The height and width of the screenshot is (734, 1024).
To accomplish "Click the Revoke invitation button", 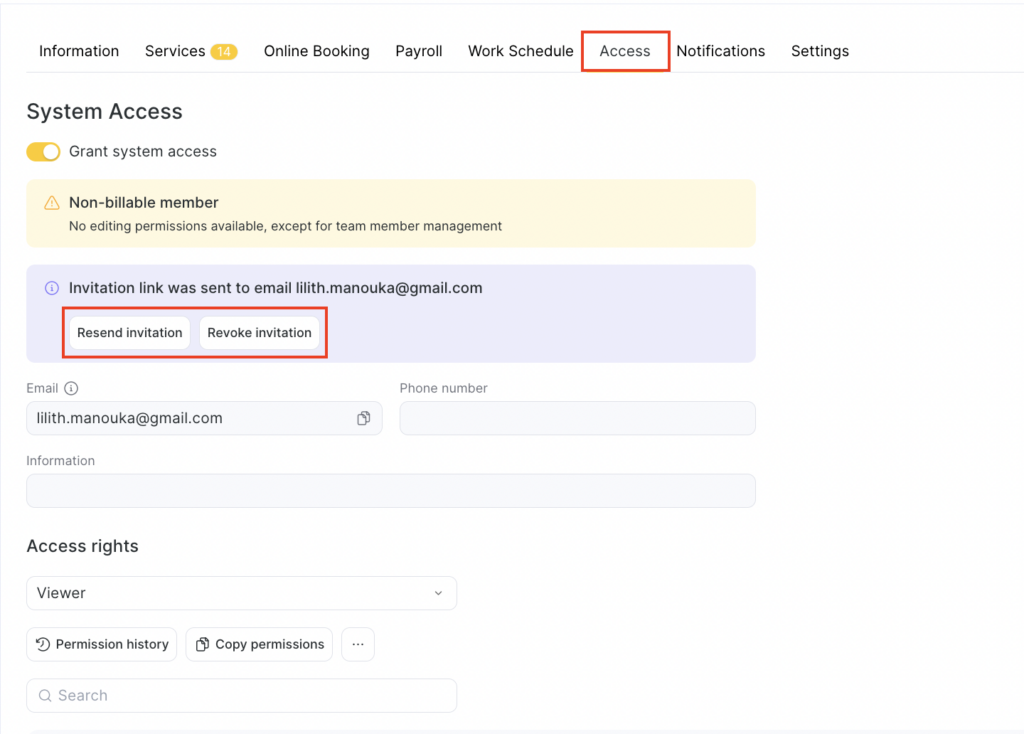I will pos(259,333).
